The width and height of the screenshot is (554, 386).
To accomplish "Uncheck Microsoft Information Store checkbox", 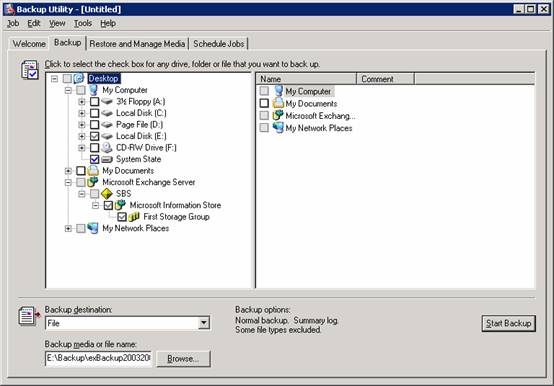I will [x=108, y=205].
